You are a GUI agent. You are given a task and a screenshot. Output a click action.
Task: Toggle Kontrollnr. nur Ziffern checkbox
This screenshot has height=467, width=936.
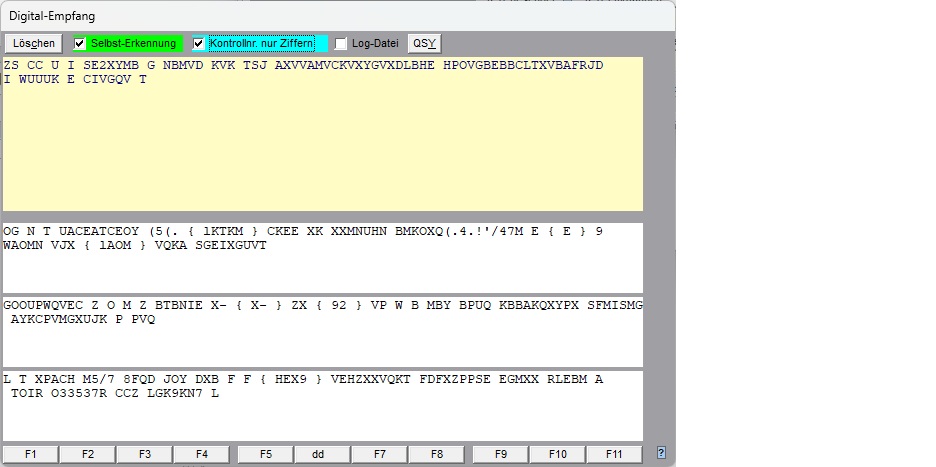(x=199, y=44)
